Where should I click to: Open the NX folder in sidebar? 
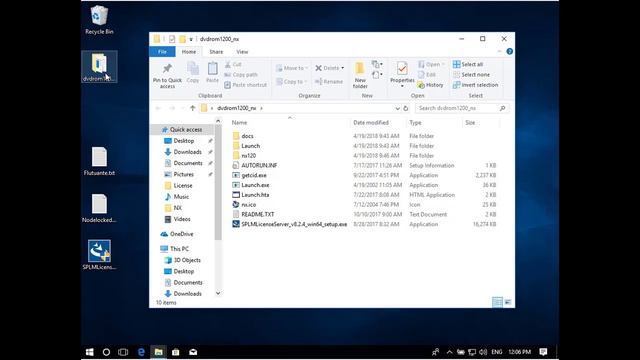[x=178, y=208]
